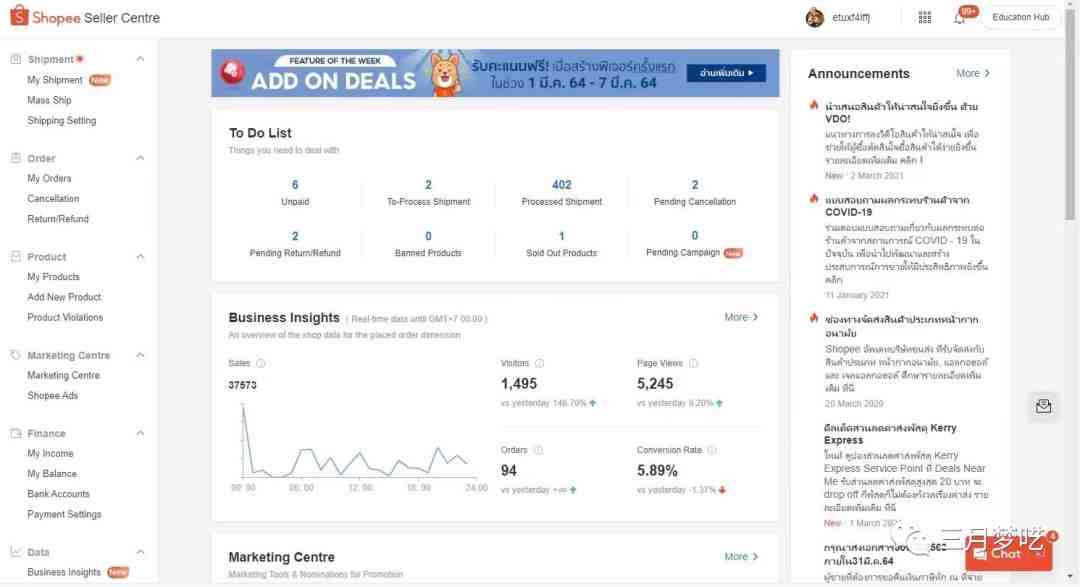Click the Sales info icon

(260, 363)
